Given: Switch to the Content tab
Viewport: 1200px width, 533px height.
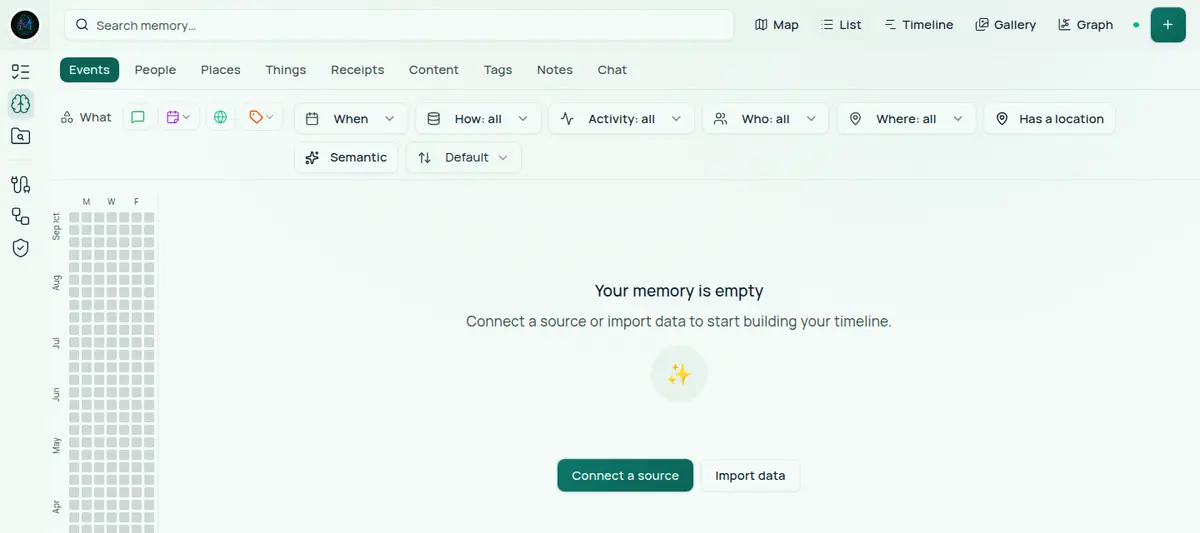Looking at the screenshot, I should tap(434, 69).
